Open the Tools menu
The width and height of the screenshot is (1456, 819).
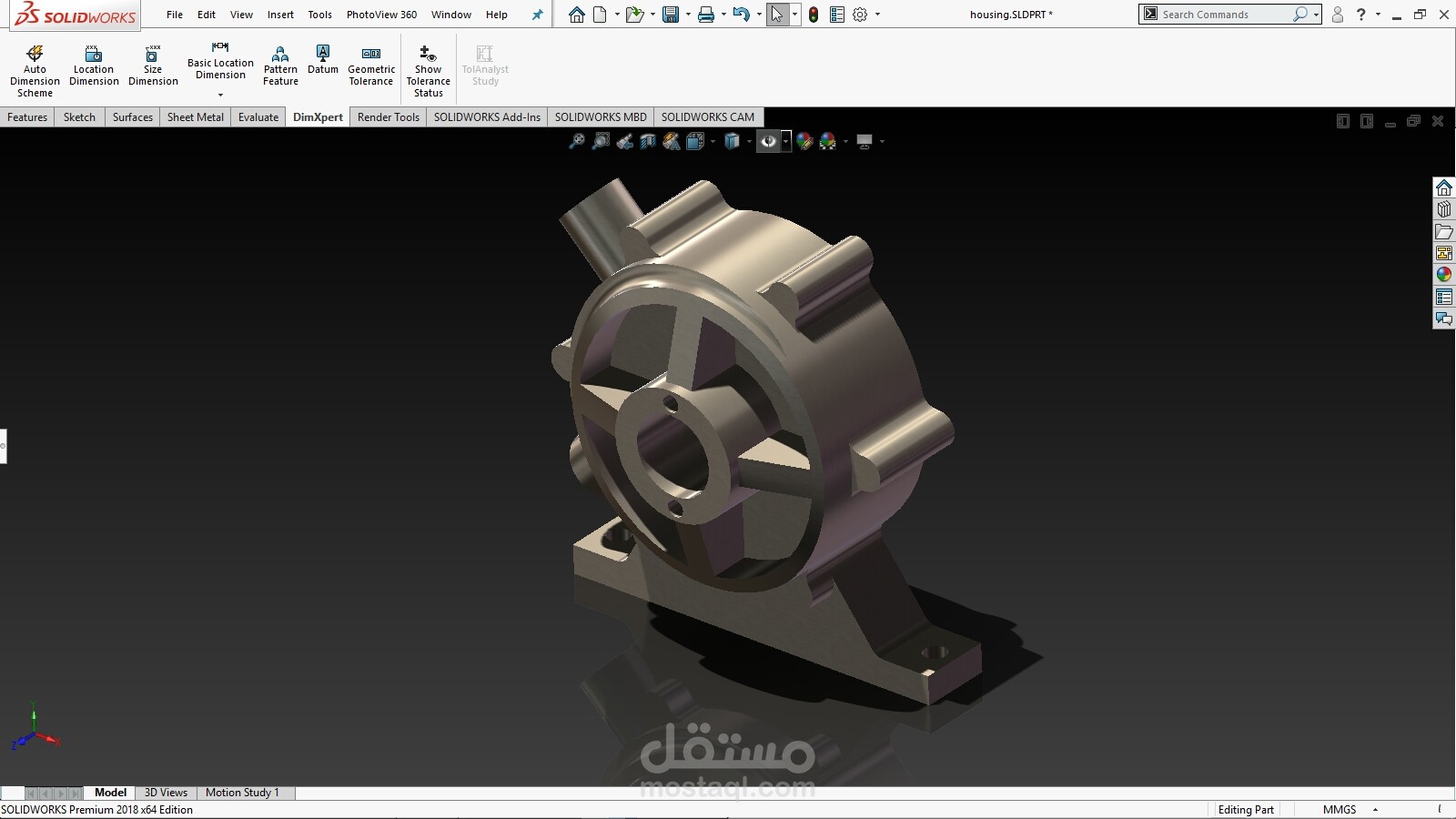[319, 15]
